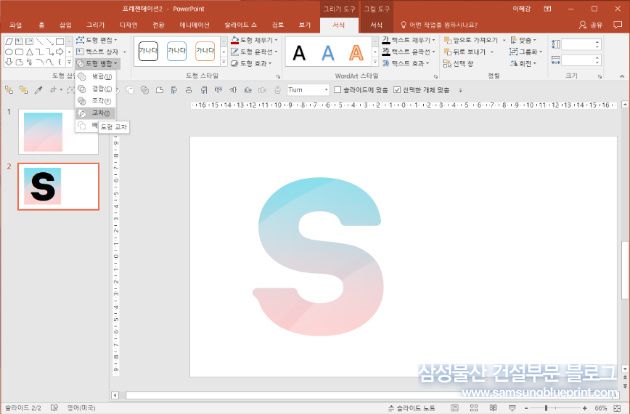Switch to Slide Sorter view icon
The image size is (630, 414).
pyautogui.click(x=474, y=408)
